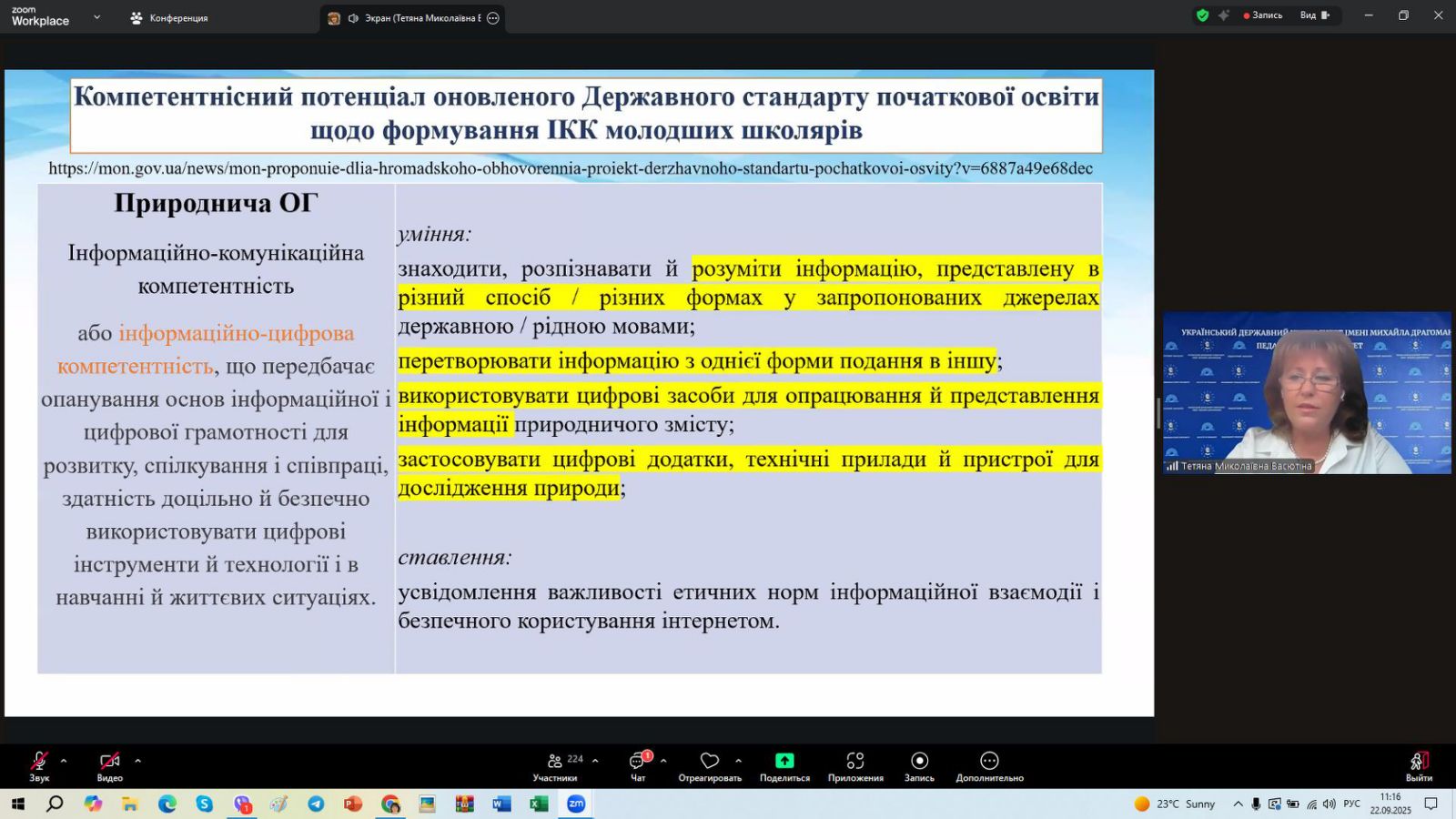Open the Участники participants panel
1456x819 pixels.
pos(555,766)
